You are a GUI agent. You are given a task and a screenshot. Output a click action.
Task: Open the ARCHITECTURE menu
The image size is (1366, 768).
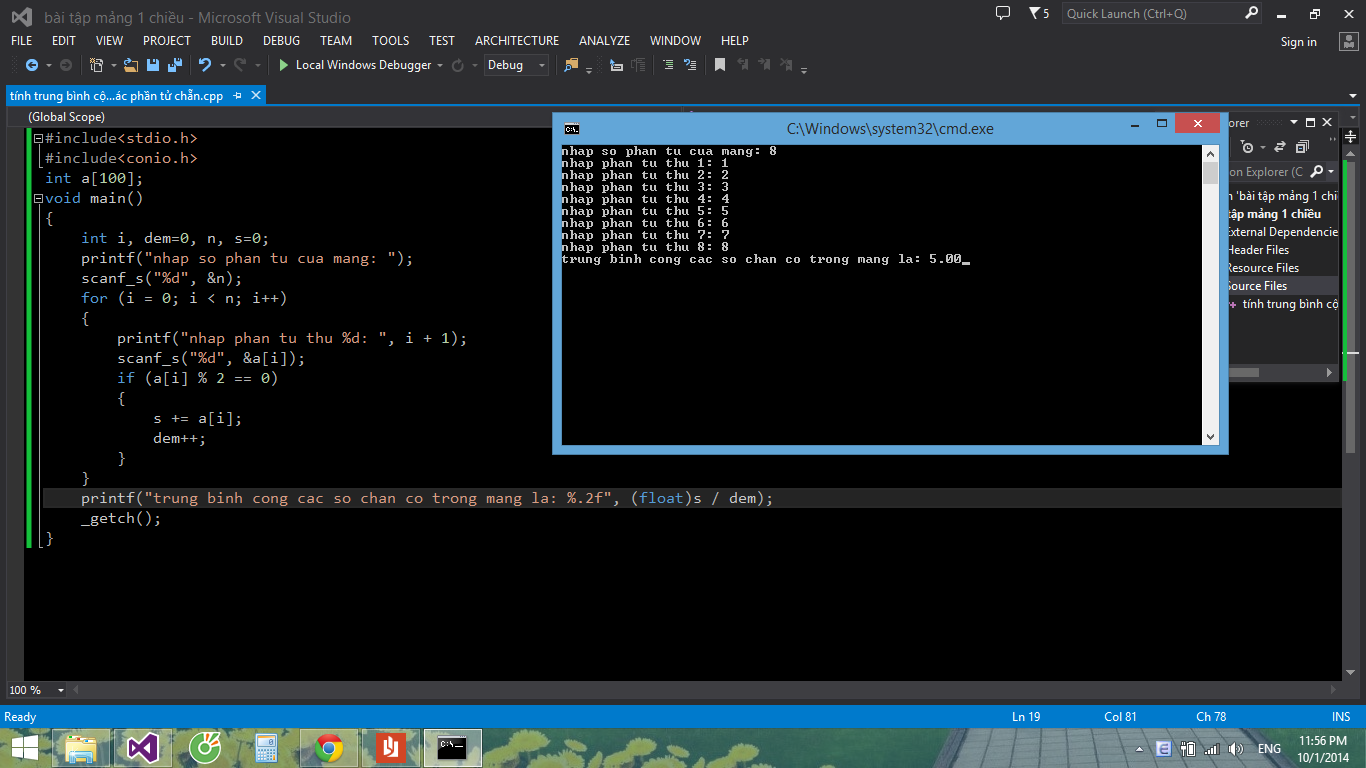click(517, 41)
